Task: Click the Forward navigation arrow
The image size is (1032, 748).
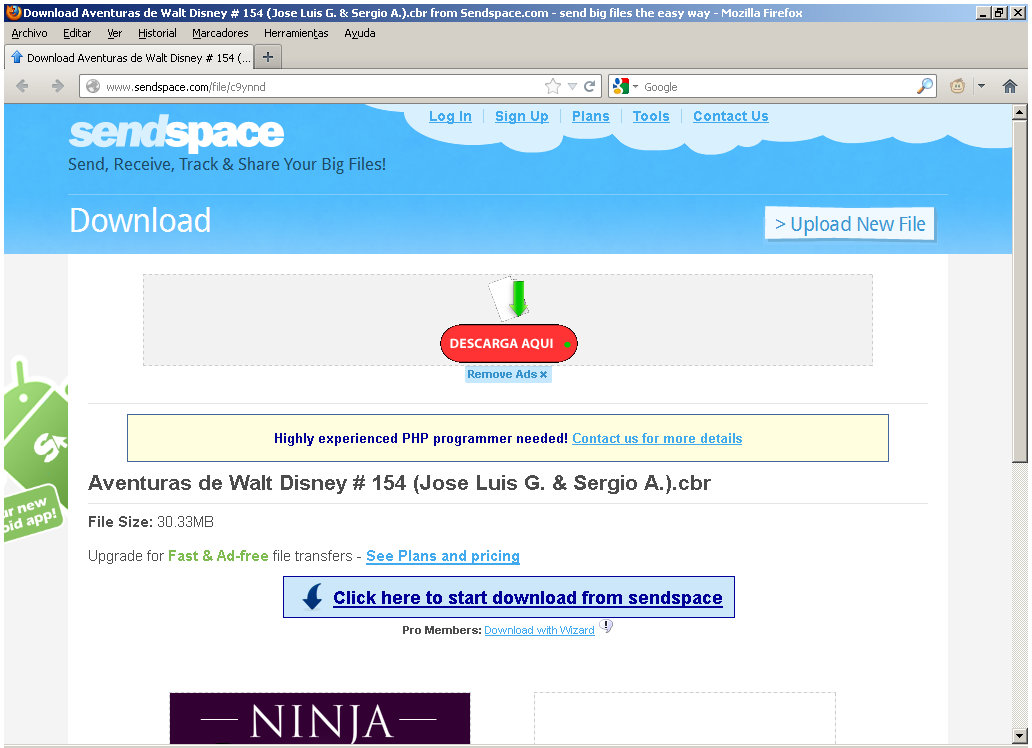Action: (57, 87)
